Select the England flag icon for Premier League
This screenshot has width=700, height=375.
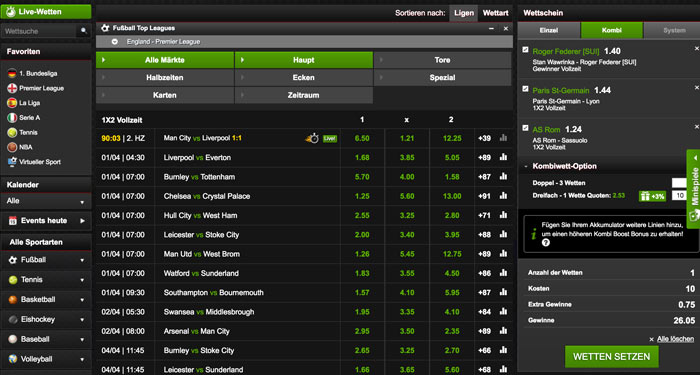[x=12, y=88]
